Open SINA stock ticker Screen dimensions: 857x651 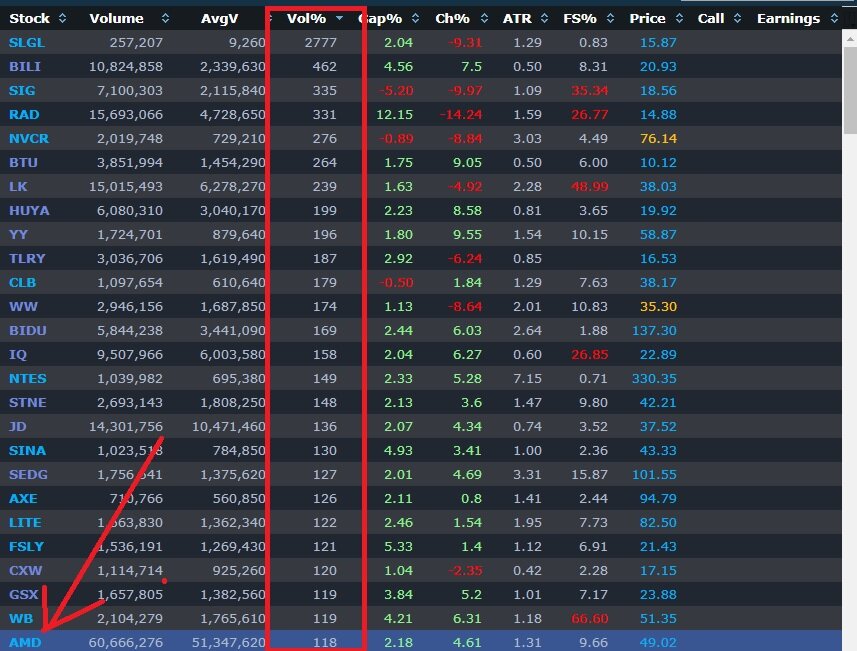coord(27,450)
